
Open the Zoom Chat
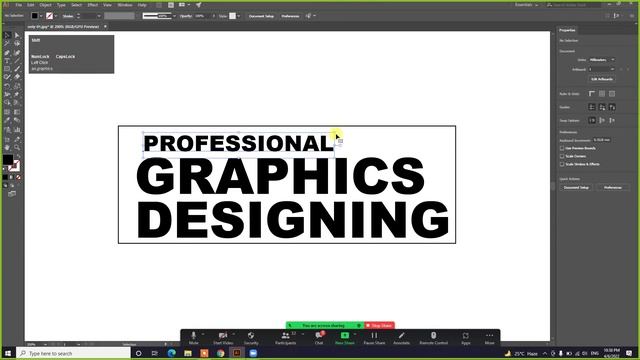[319, 338]
